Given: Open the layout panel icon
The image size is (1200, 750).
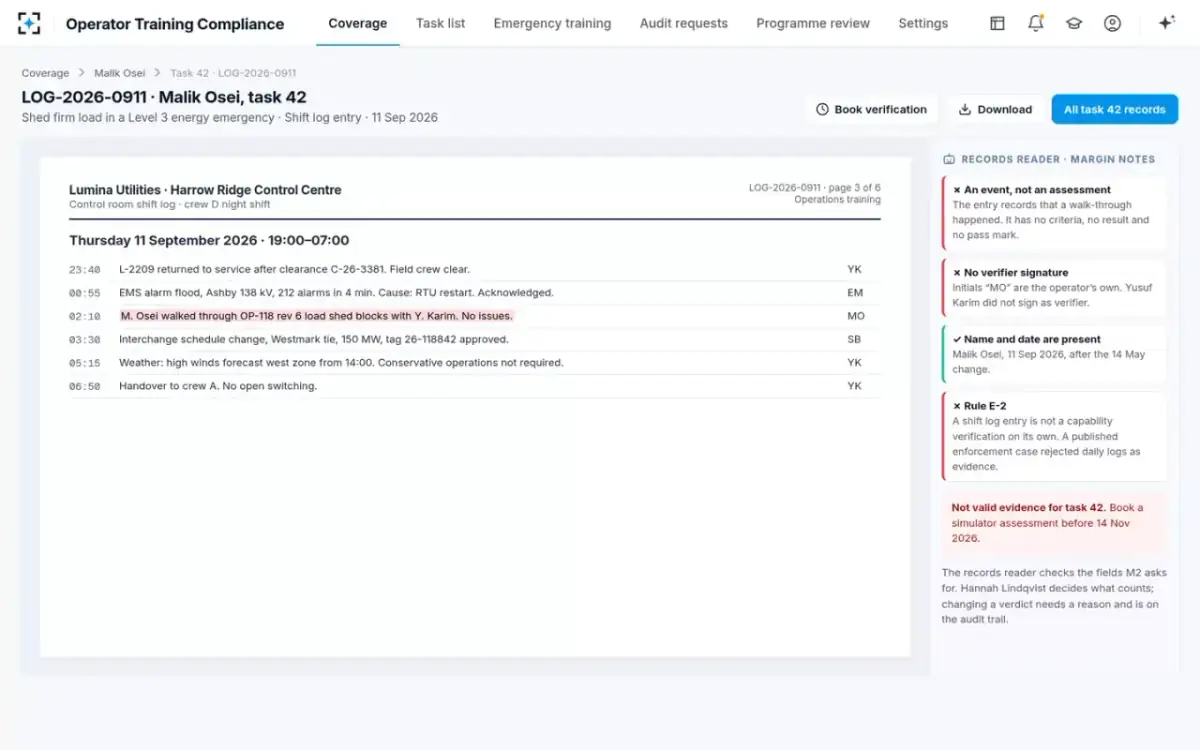Looking at the screenshot, I should (997, 23).
